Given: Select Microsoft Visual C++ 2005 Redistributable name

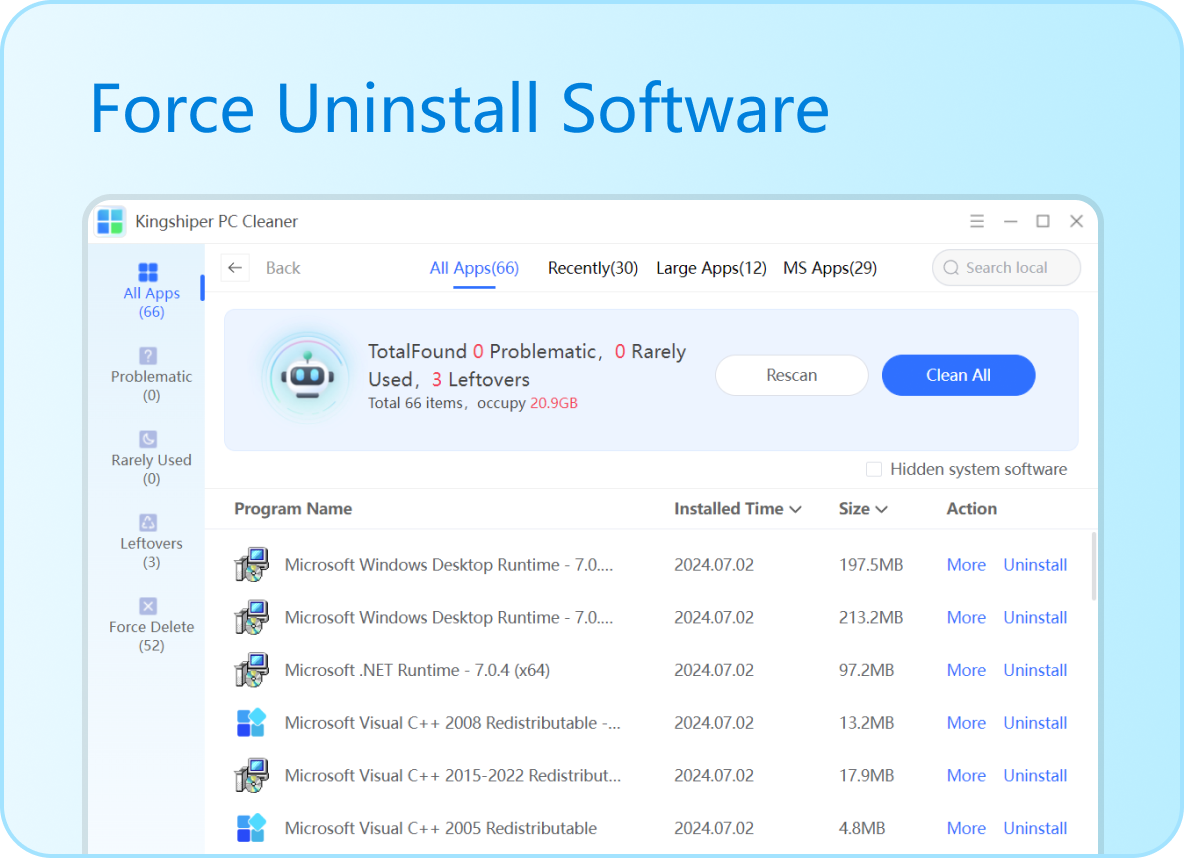Looking at the screenshot, I should (x=440, y=828).
